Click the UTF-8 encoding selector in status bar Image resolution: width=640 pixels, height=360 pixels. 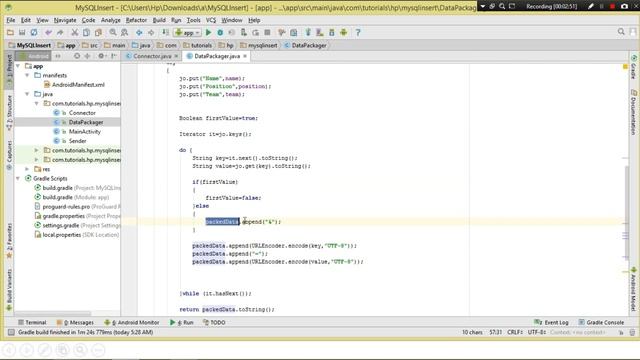536,332
